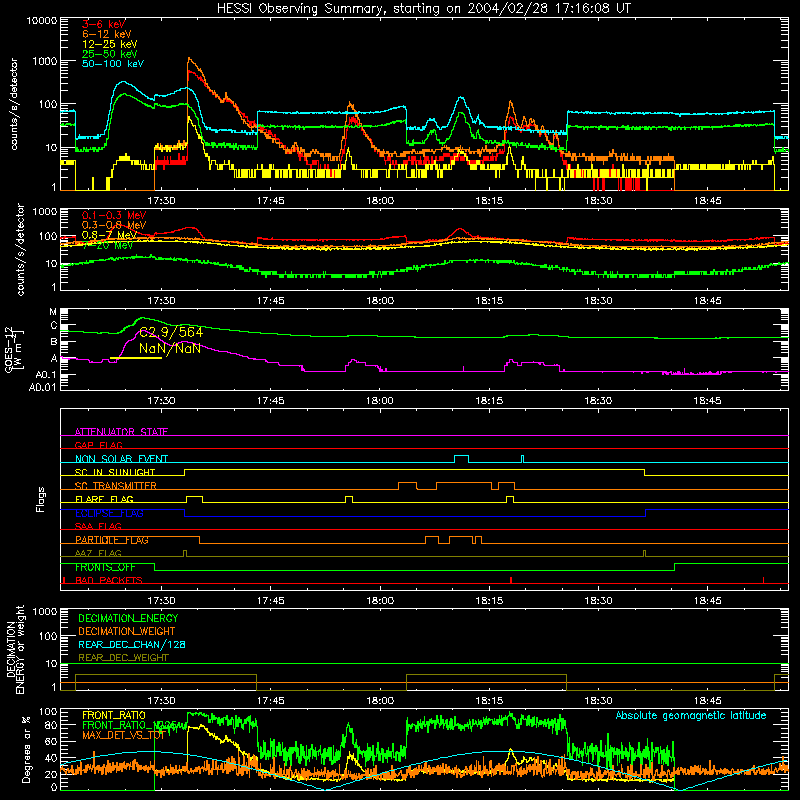Select the '50-100 keV' legend label
This screenshot has width=800, height=800.
pos(112,63)
